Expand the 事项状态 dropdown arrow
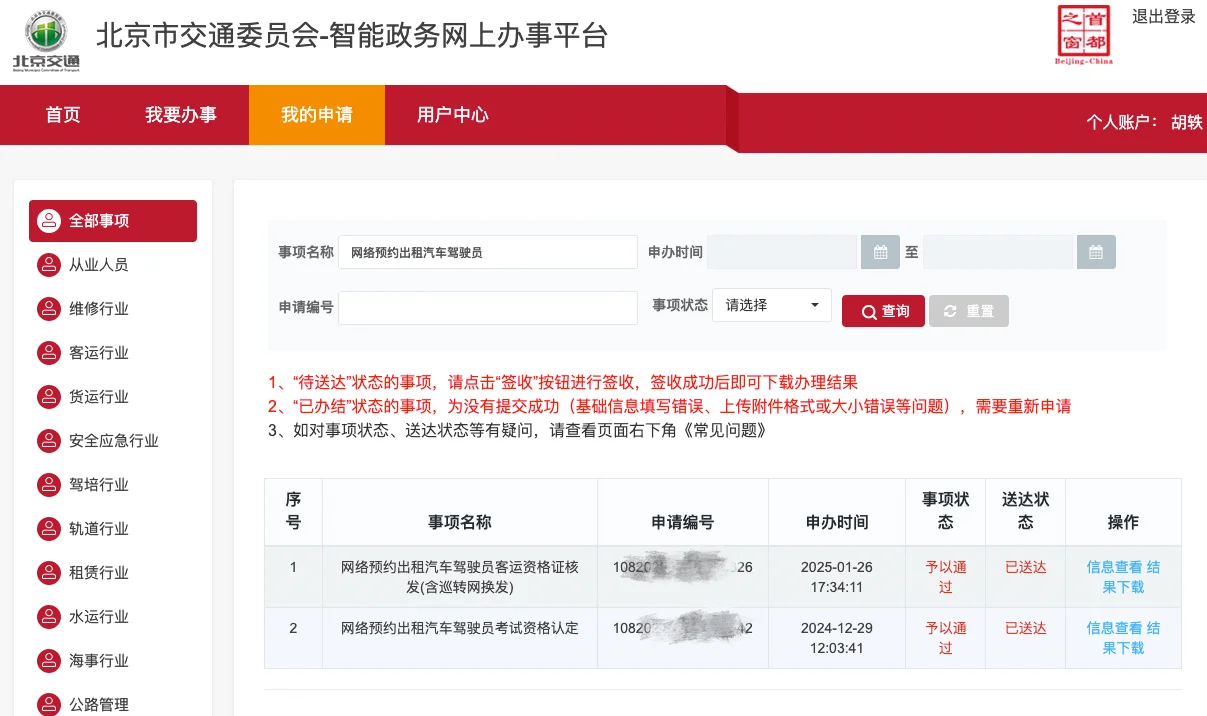 coord(815,307)
